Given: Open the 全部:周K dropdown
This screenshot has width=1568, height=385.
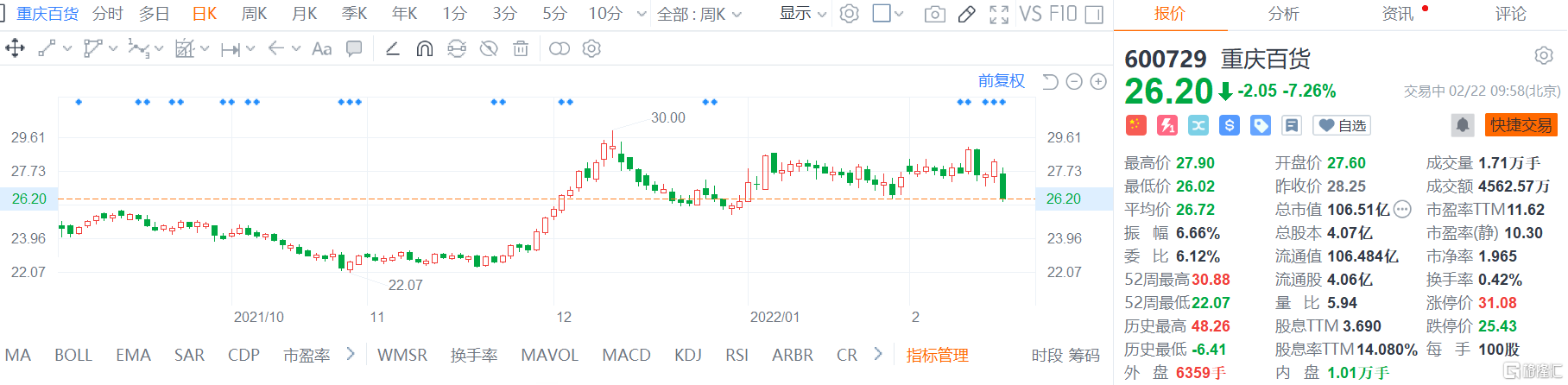Looking at the screenshot, I should [699, 14].
